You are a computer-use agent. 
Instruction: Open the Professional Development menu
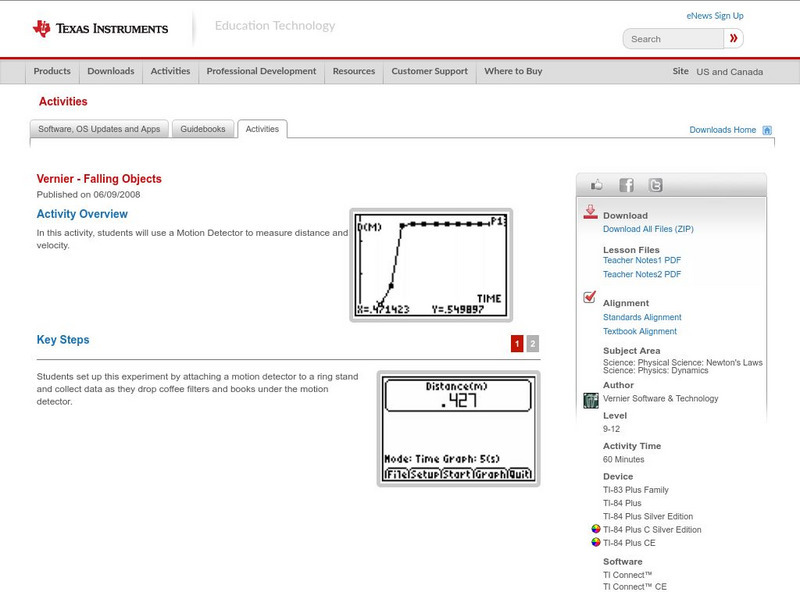[261, 71]
